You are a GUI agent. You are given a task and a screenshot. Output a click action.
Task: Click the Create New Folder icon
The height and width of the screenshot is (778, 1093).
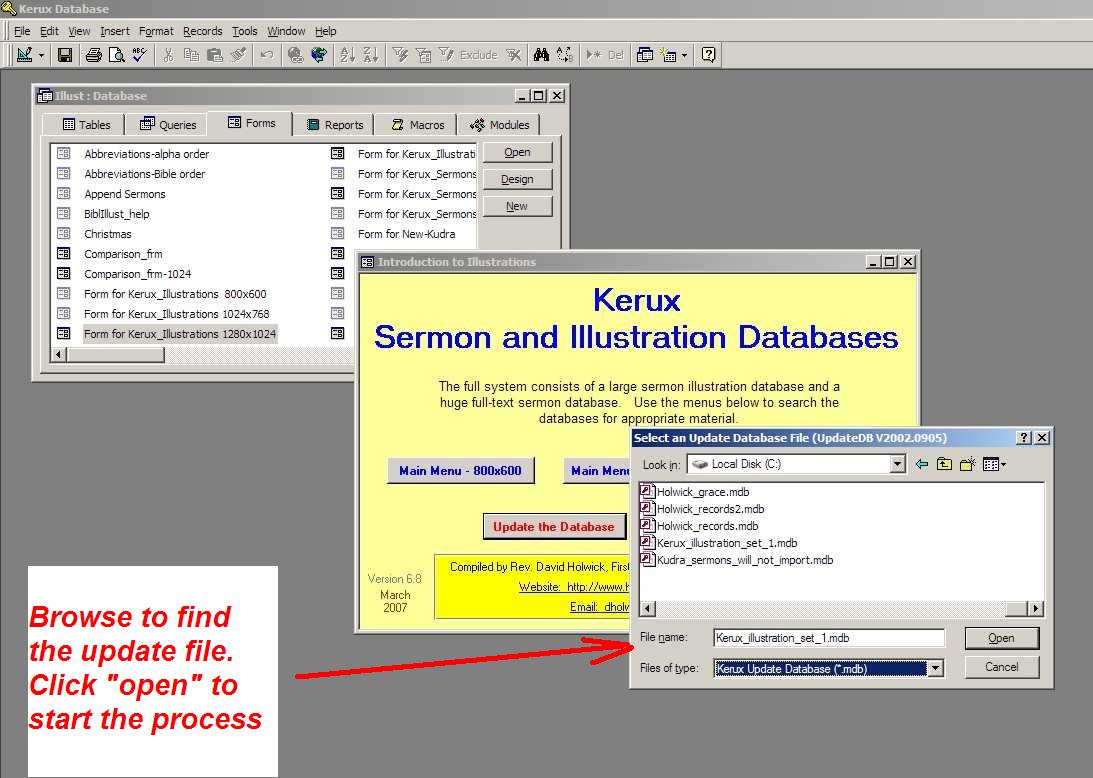968,464
